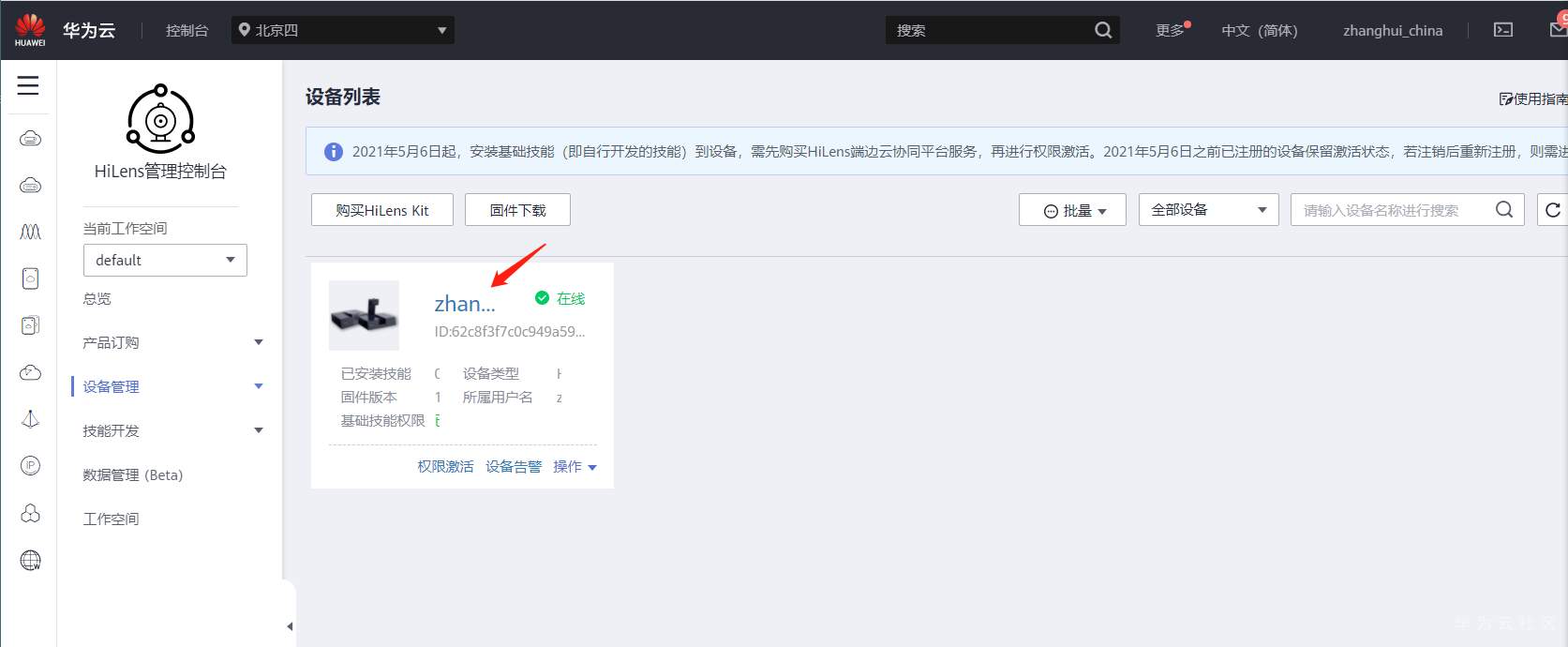Click the search magnifier in top bar
The image size is (1568, 647).
1103,30
